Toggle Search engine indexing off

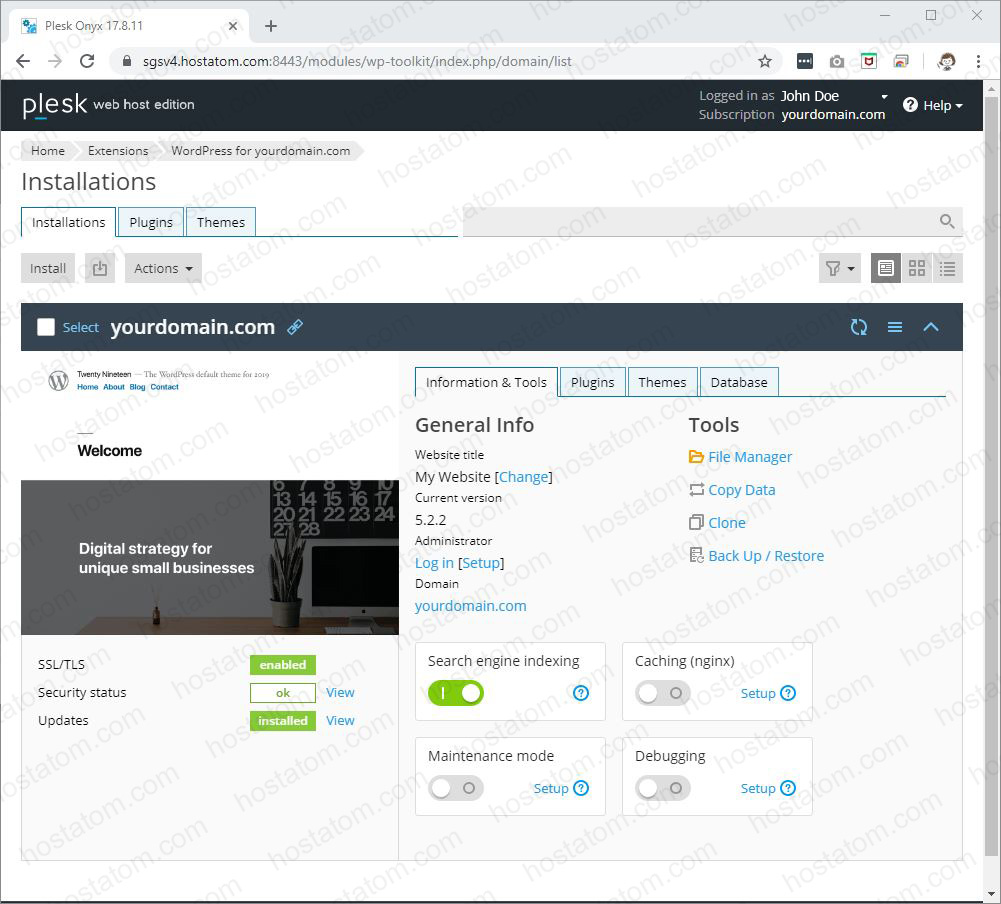(x=456, y=692)
